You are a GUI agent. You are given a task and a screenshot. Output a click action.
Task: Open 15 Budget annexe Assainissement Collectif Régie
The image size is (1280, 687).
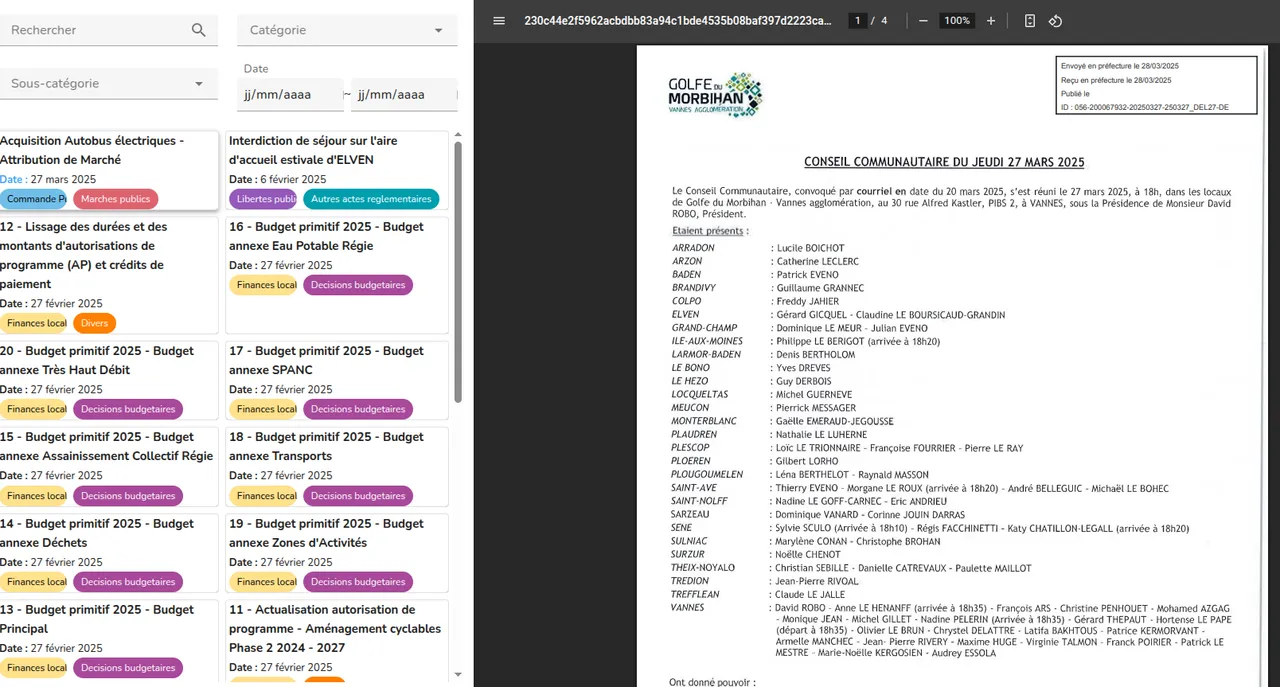point(108,466)
